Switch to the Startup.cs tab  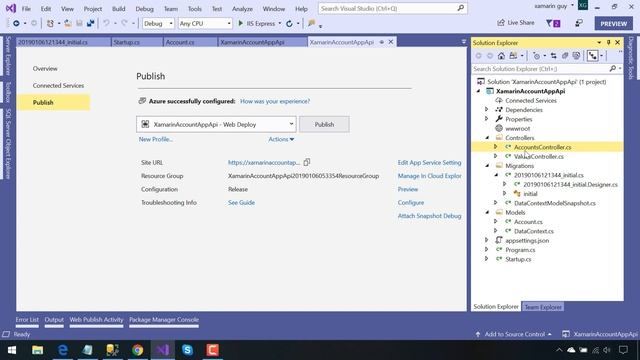click(x=137, y=42)
